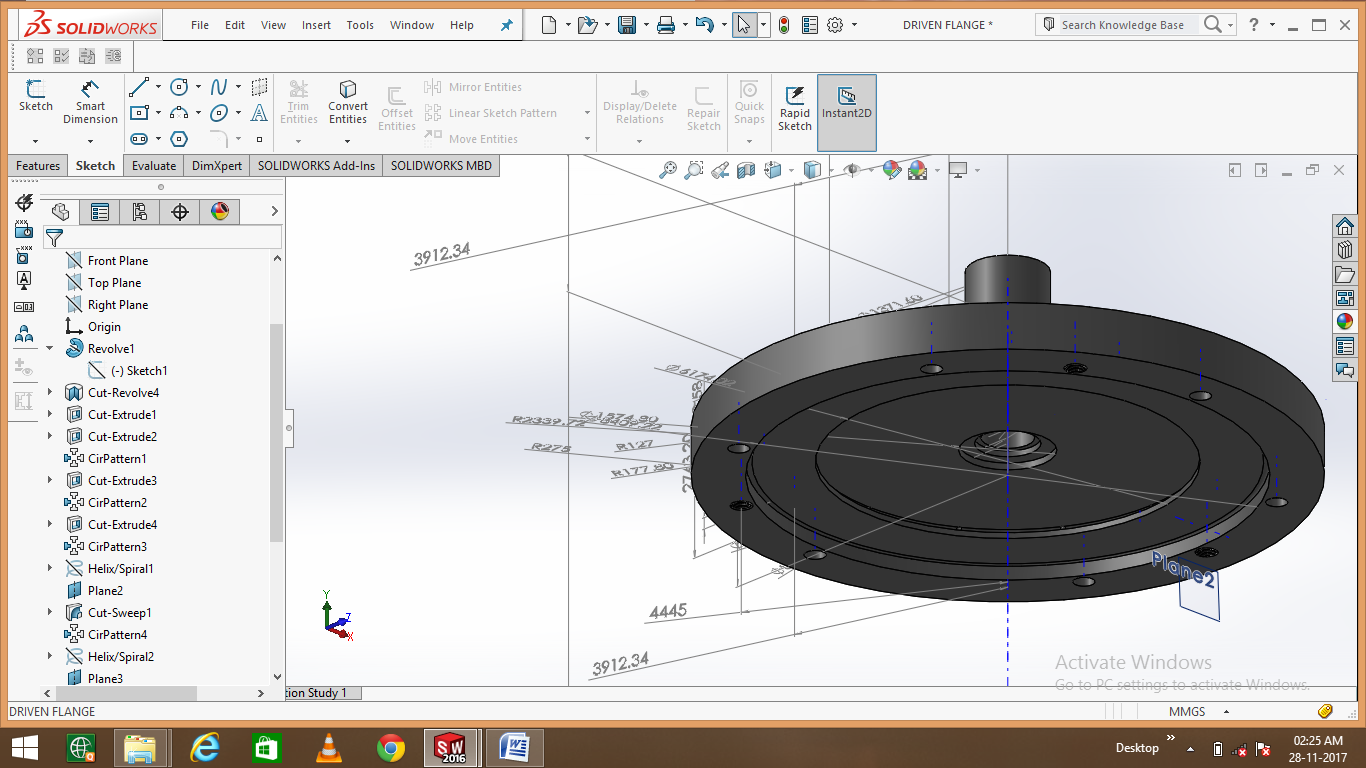1366x768 pixels.
Task: Open the Edit Appearance icon
Action: coord(890,170)
